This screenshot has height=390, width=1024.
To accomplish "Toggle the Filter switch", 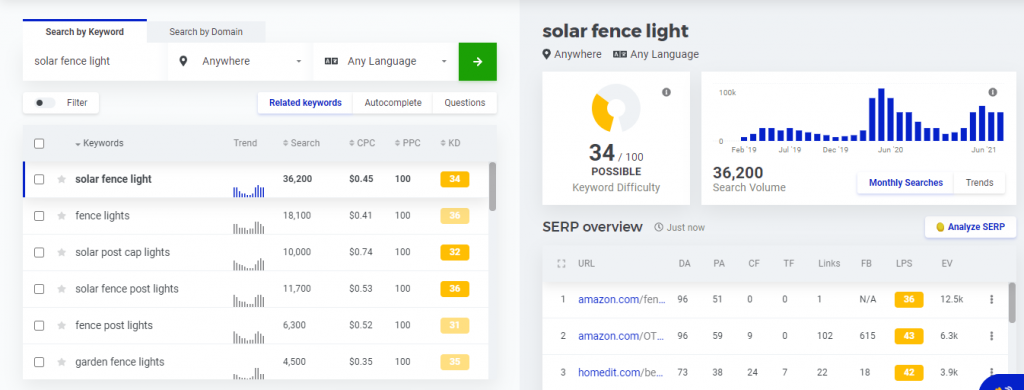I will pos(44,103).
